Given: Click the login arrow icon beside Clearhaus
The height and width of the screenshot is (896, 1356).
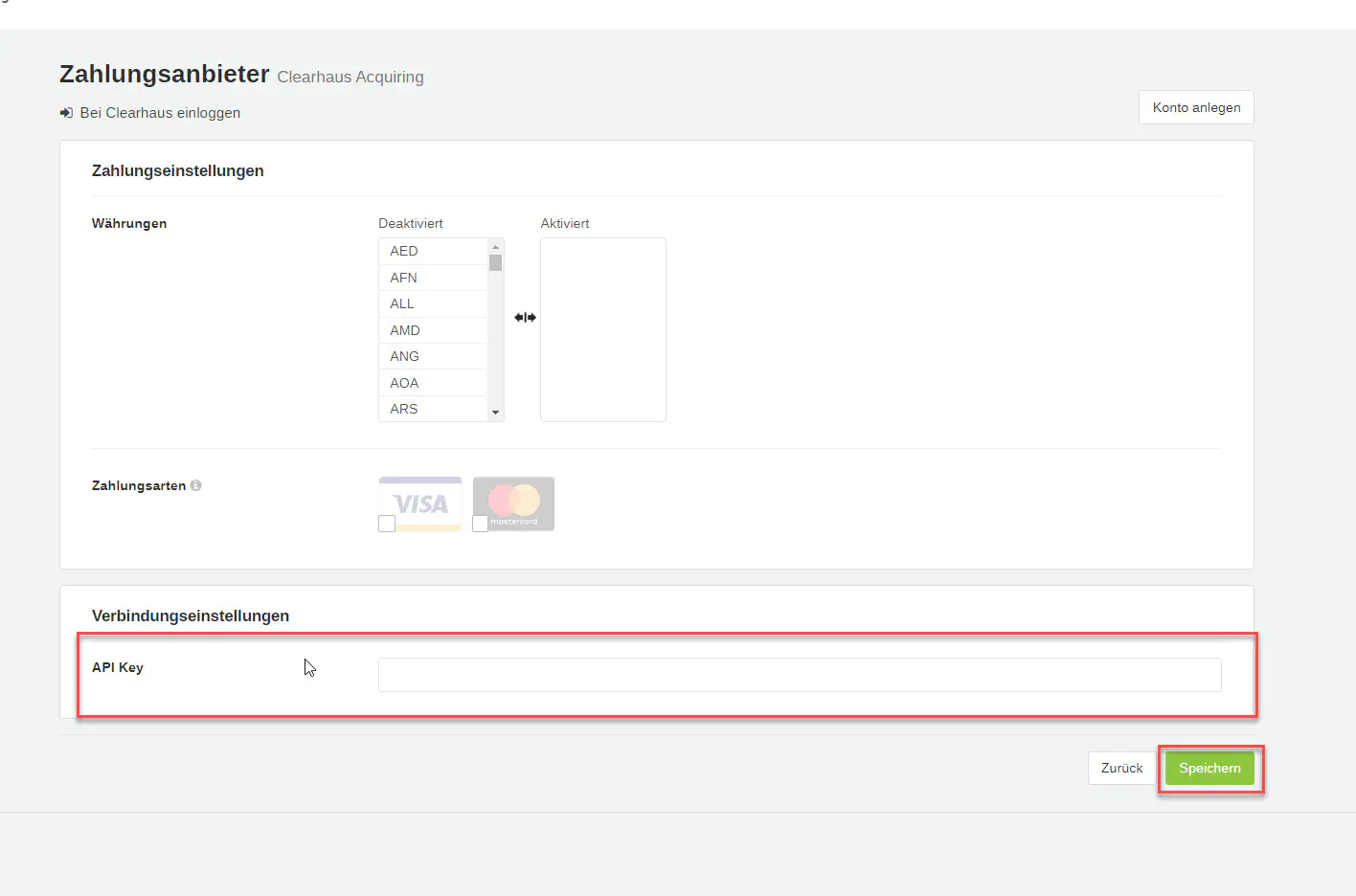Looking at the screenshot, I should point(66,113).
